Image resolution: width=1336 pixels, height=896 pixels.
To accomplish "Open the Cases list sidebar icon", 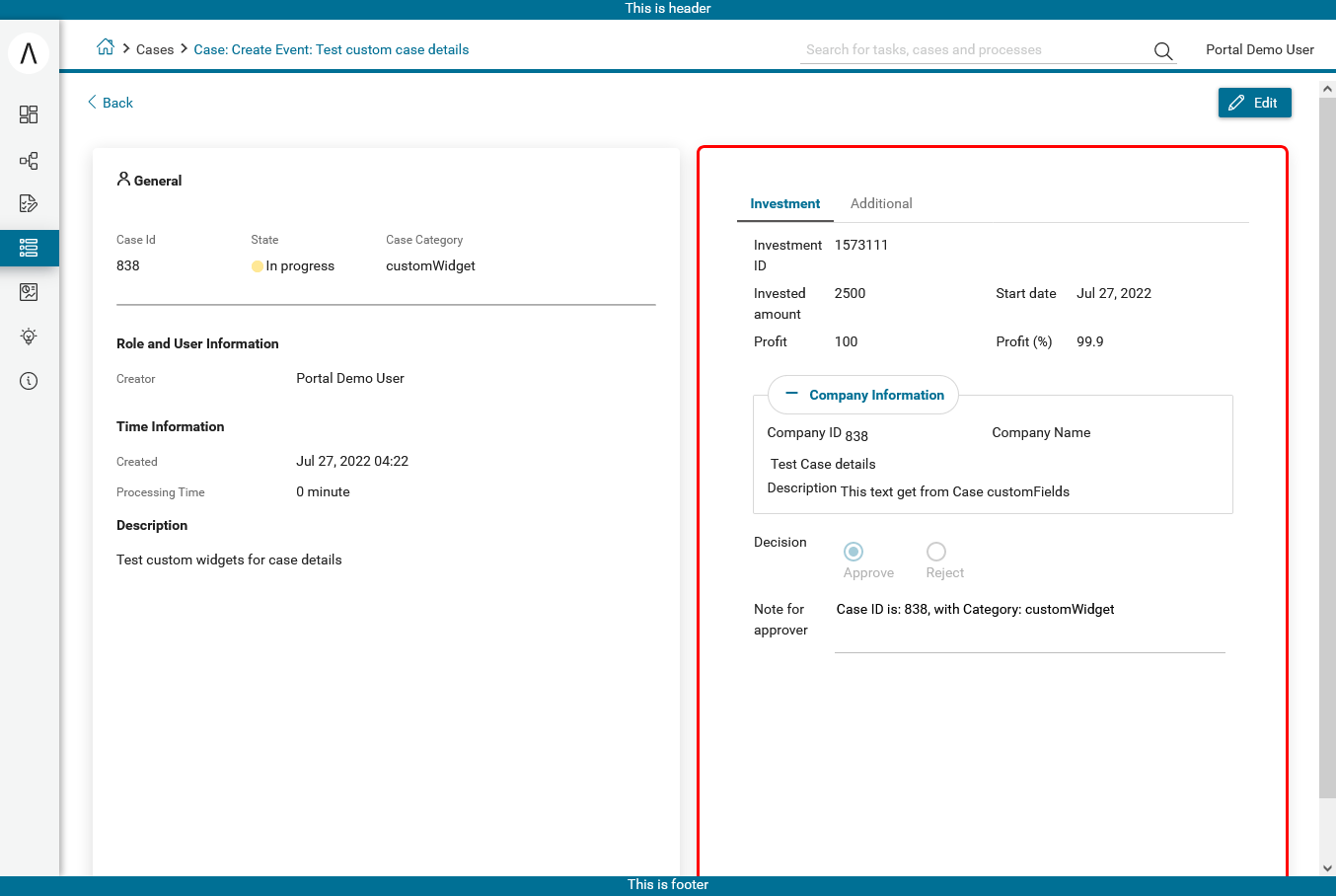I will 29,248.
